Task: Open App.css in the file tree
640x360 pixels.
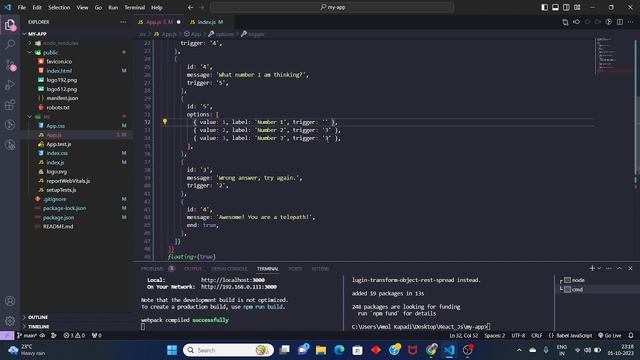Action: coord(56,126)
